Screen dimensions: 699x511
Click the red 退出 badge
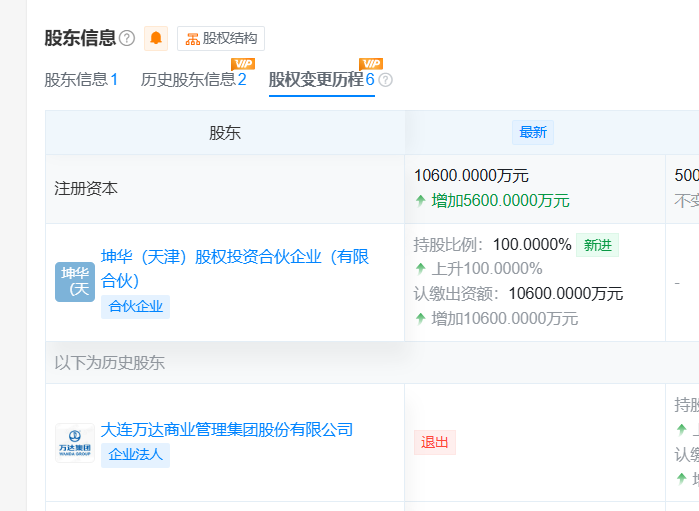coord(435,442)
